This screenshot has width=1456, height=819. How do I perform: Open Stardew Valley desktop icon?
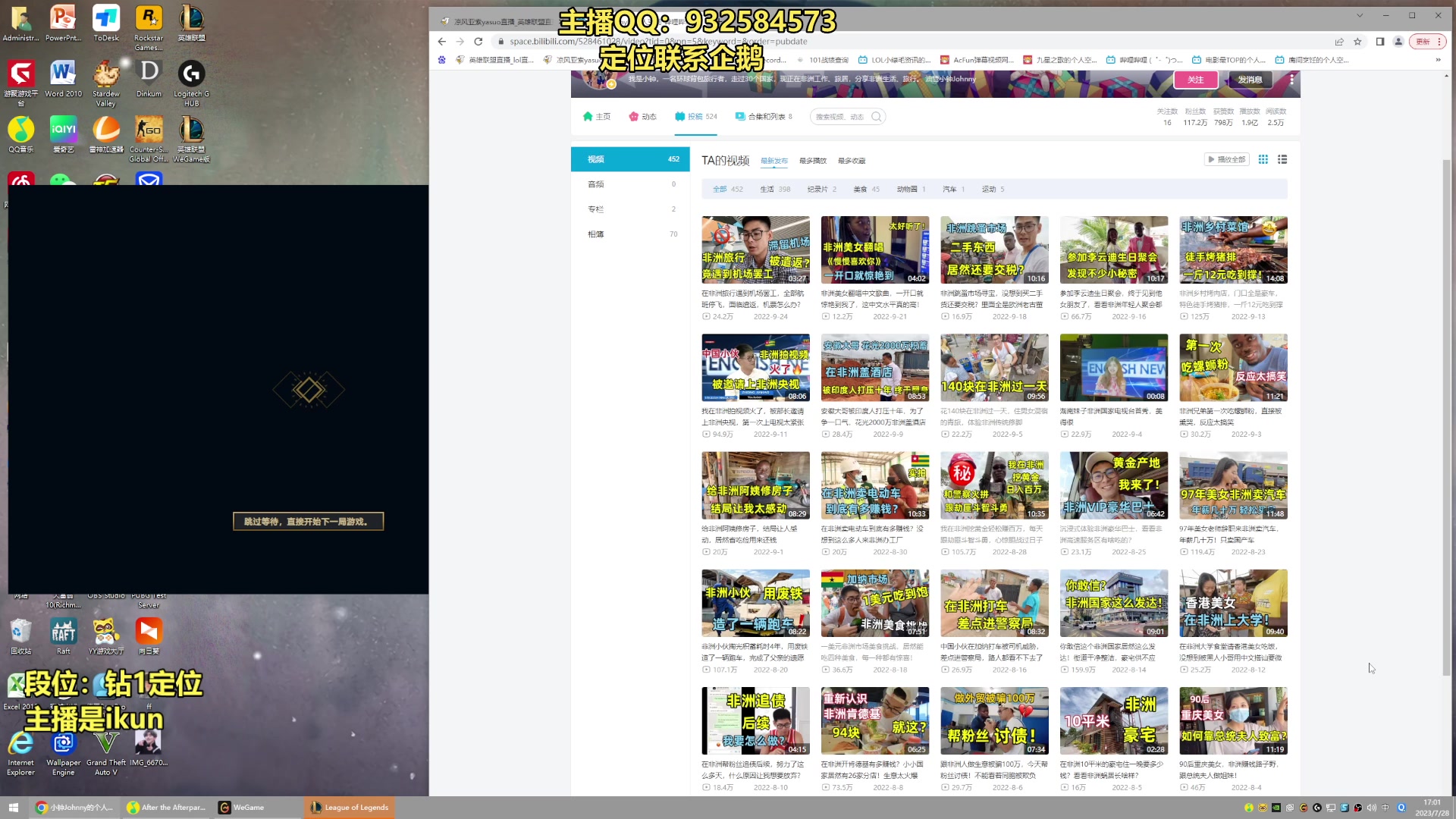tap(106, 83)
